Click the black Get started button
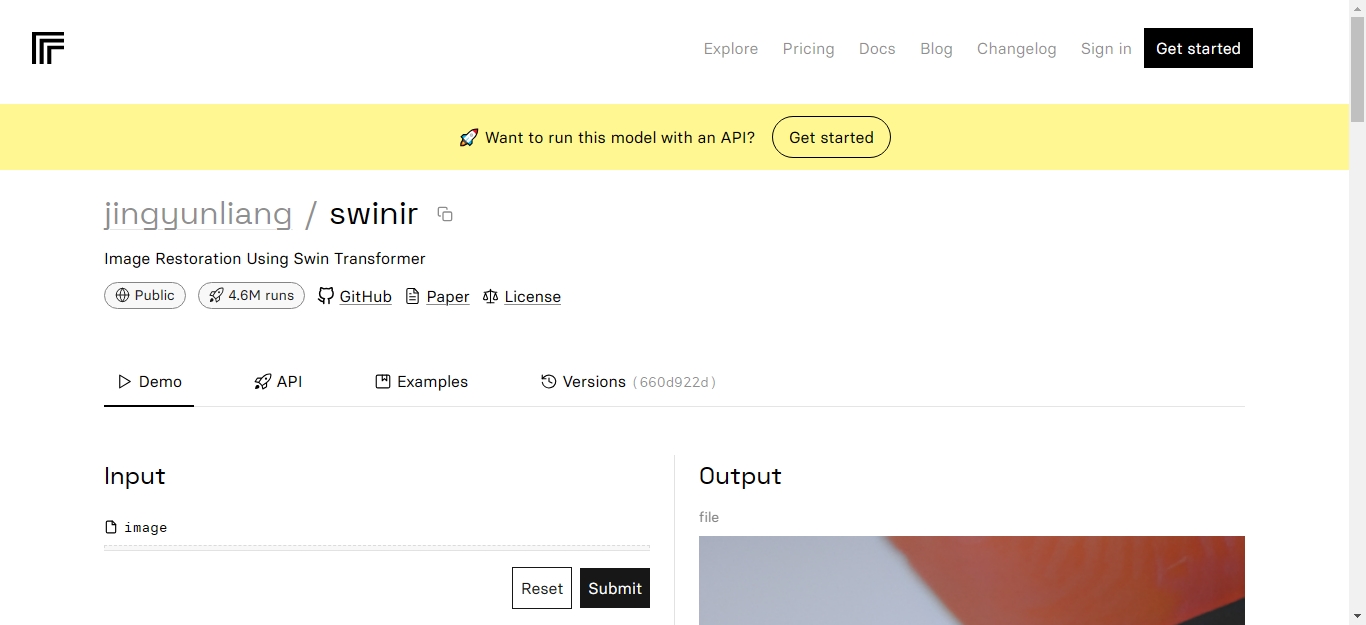This screenshot has height=625, width=1366. point(1198,48)
